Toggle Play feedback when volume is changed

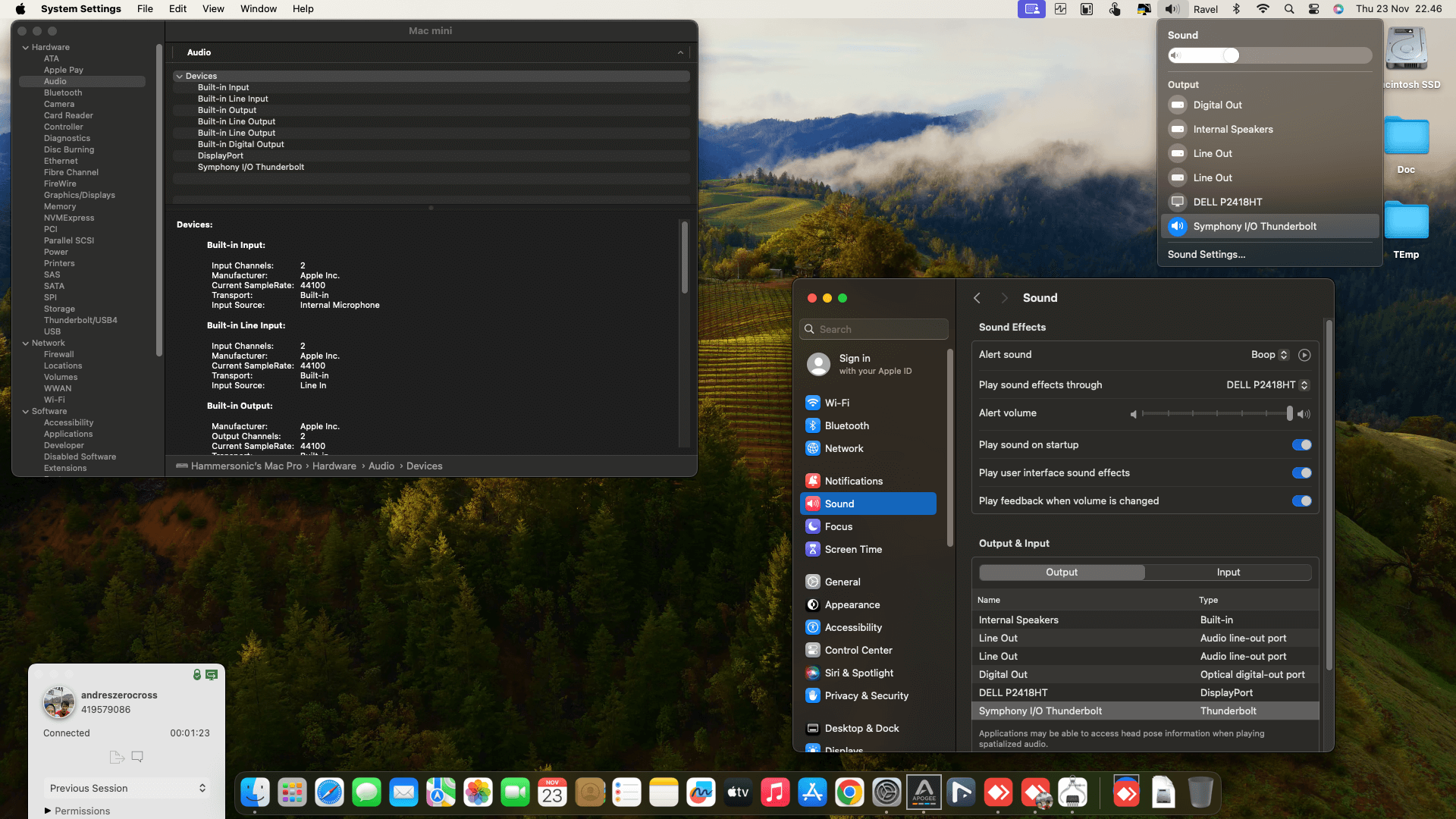pyautogui.click(x=1301, y=501)
